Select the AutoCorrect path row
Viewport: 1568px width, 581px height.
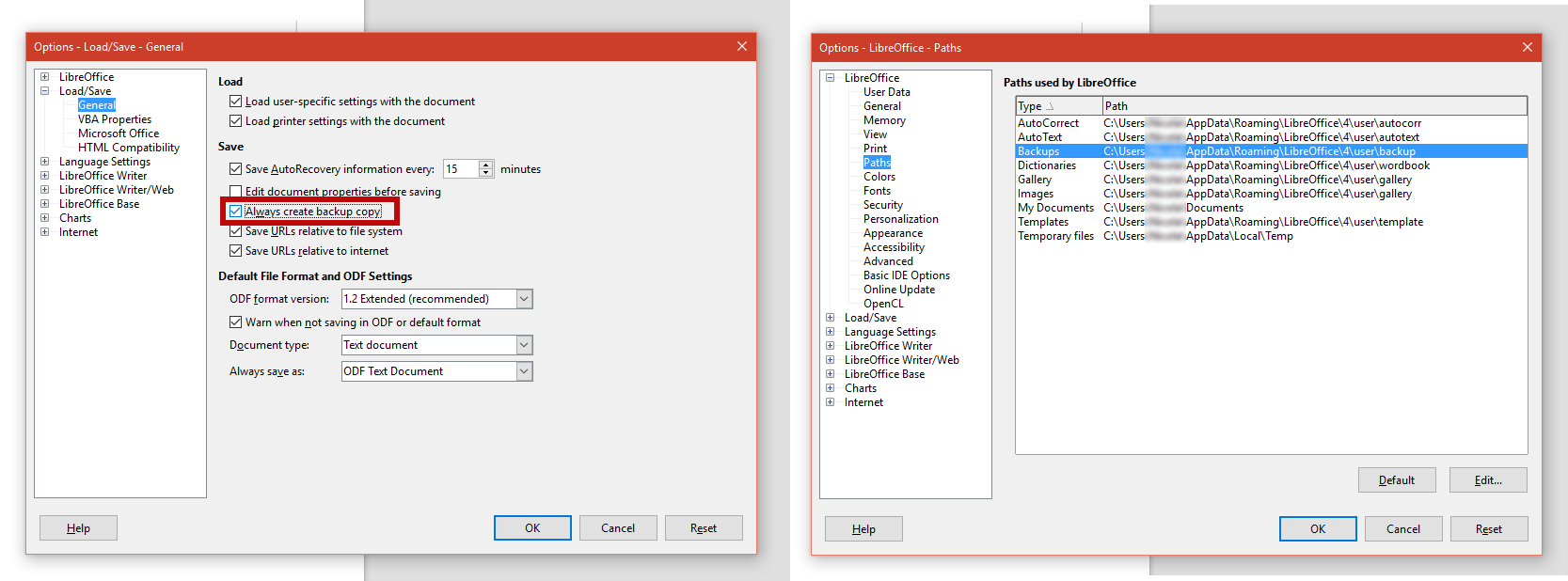click(x=1272, y=123)
